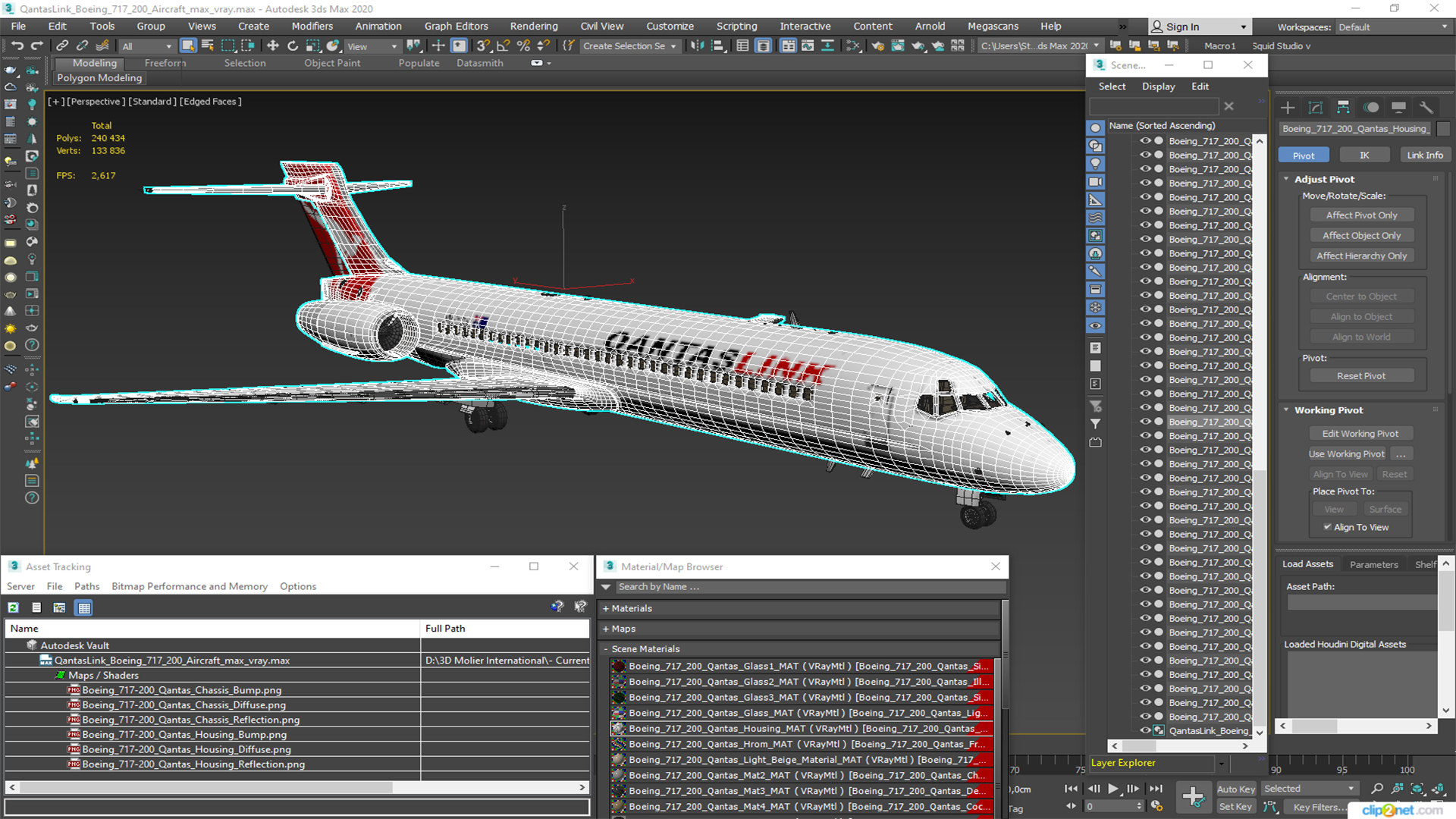Toggle Set Key mode
The width and height of the screenshot is (1456, 819).
[1235, 807]
